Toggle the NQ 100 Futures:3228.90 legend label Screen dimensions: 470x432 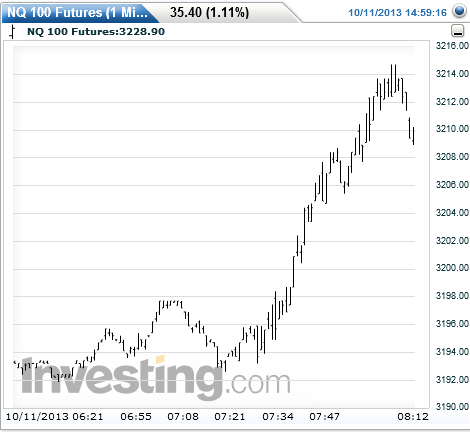click(96, 32)
